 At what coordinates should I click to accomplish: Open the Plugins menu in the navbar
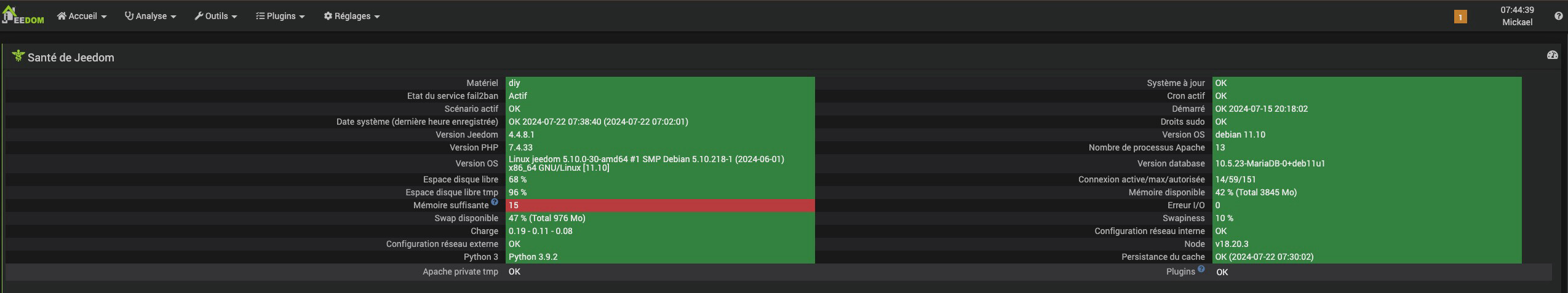click(x=281, y=16)
